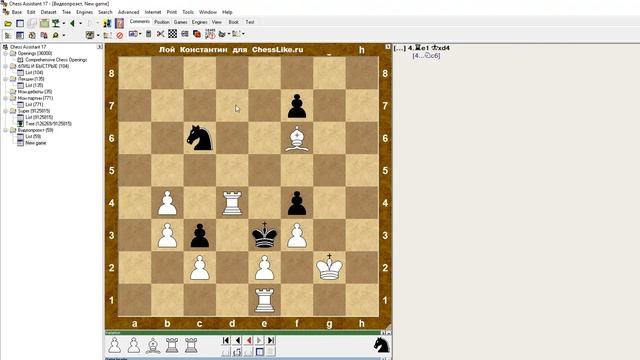The height and width of the screenshot is (360, 640).
Task: Click the black king on e3
Action: 264,236
